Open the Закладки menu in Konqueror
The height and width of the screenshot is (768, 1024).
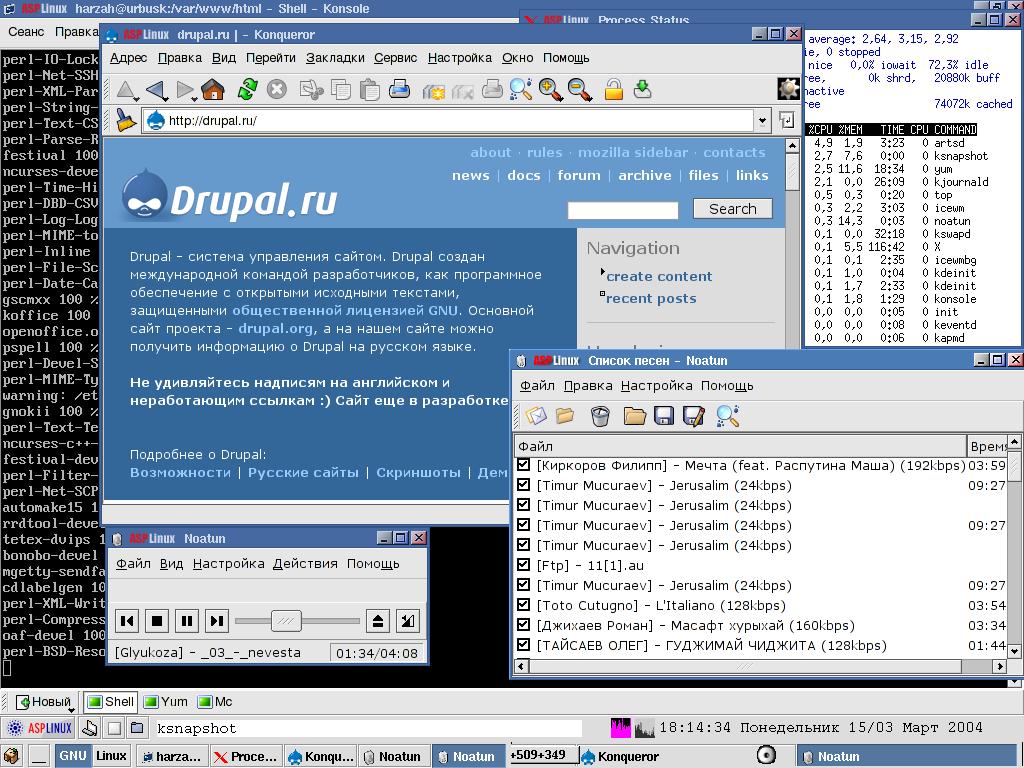335,58
